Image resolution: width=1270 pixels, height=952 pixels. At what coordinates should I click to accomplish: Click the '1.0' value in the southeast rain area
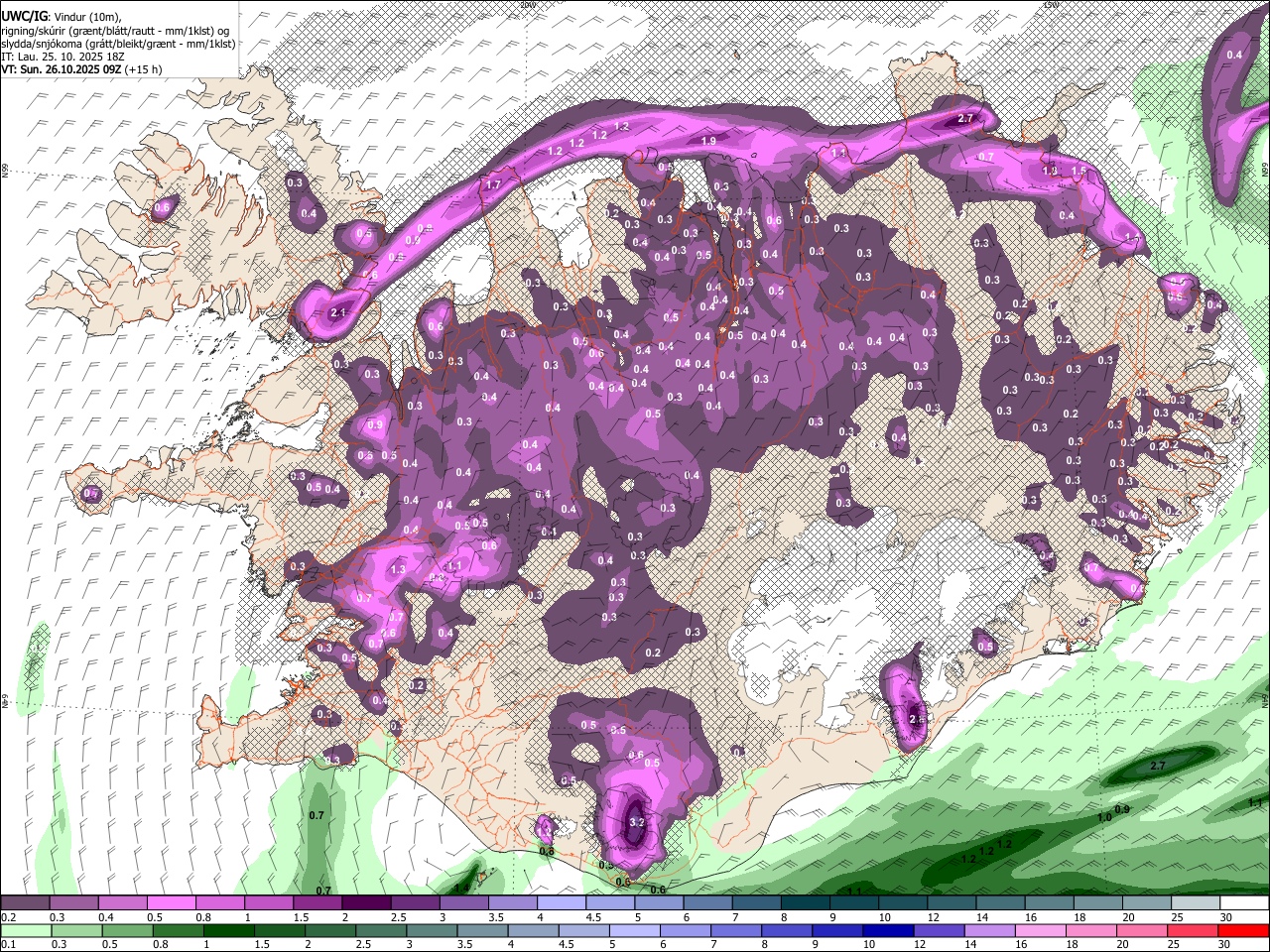[x=1104, y=817]
